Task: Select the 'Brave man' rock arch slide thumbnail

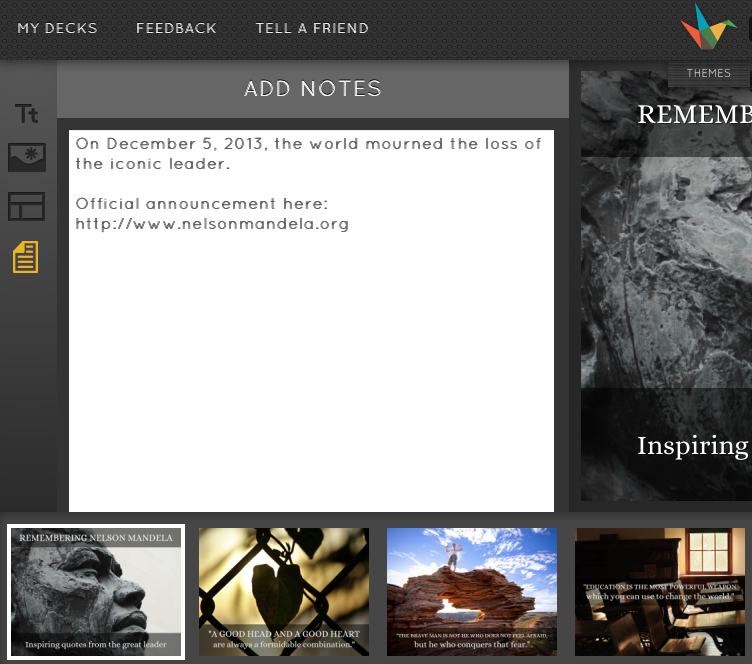Action: tap(472, 592)
